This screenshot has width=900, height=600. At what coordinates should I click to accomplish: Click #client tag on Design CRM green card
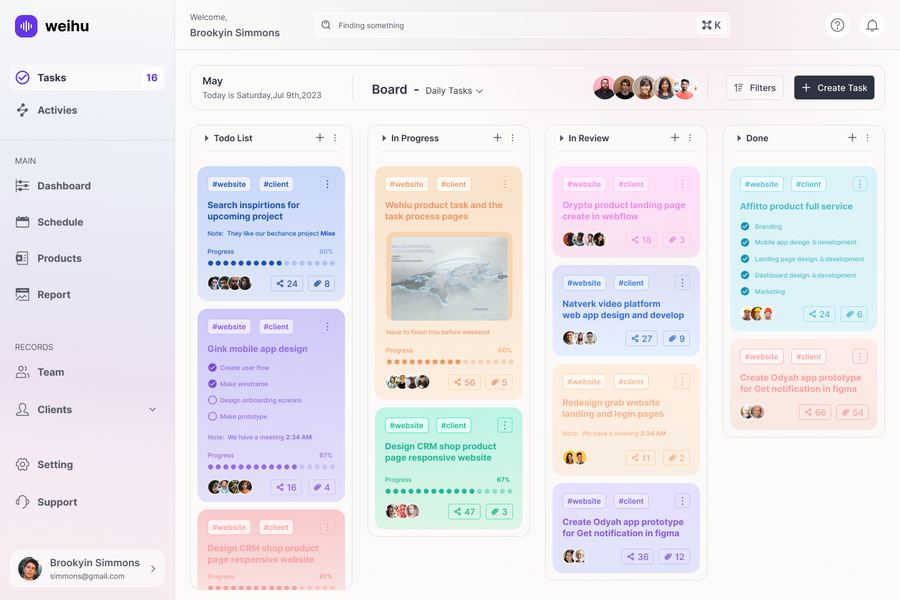click(x=453, y=425)
